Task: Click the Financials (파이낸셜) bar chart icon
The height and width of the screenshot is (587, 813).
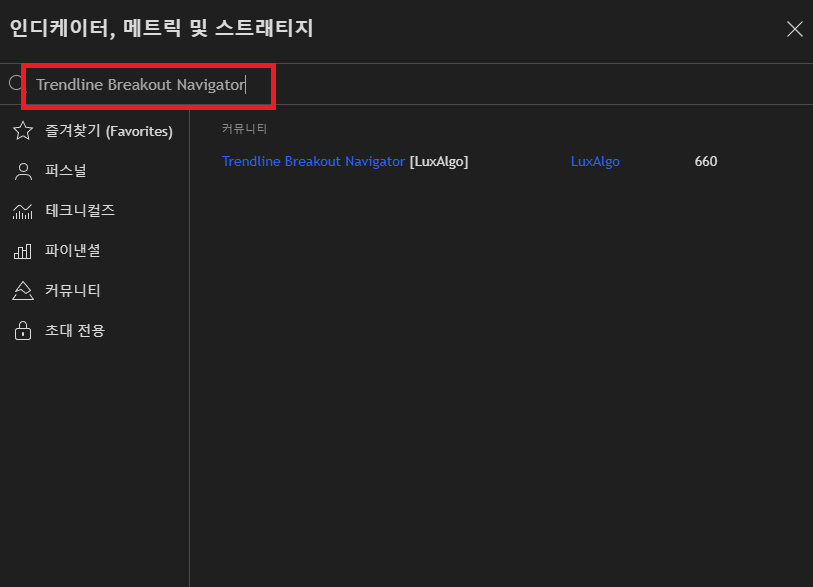Action: (x=23, y=251)
